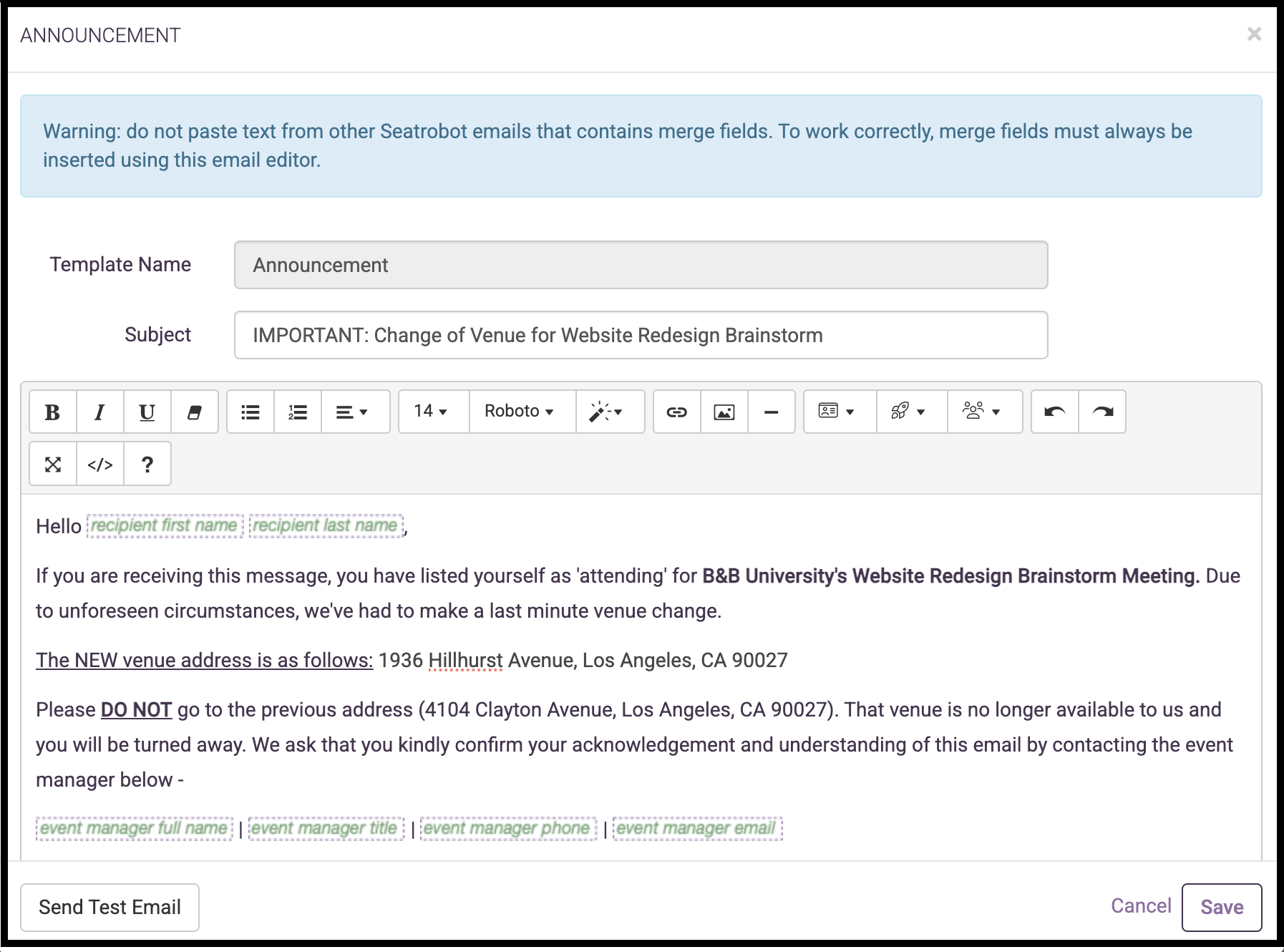Click 'The NEW venue address is as follows:' text
The width and height of the screenshot is (1284, 952).
(x=205, y=660)
